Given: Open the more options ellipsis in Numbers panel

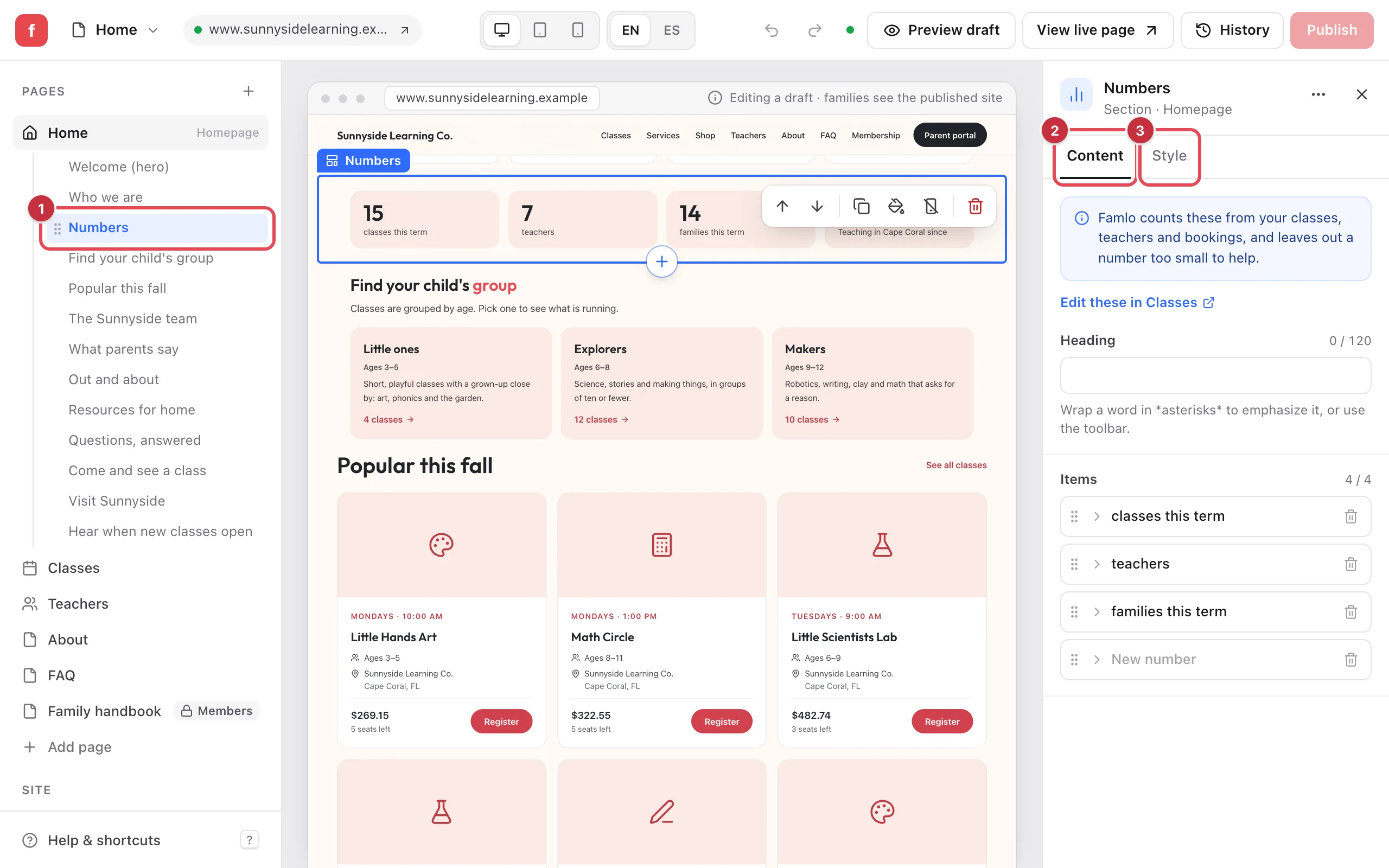Looking at the screenshot, I should click(1318, 95).
